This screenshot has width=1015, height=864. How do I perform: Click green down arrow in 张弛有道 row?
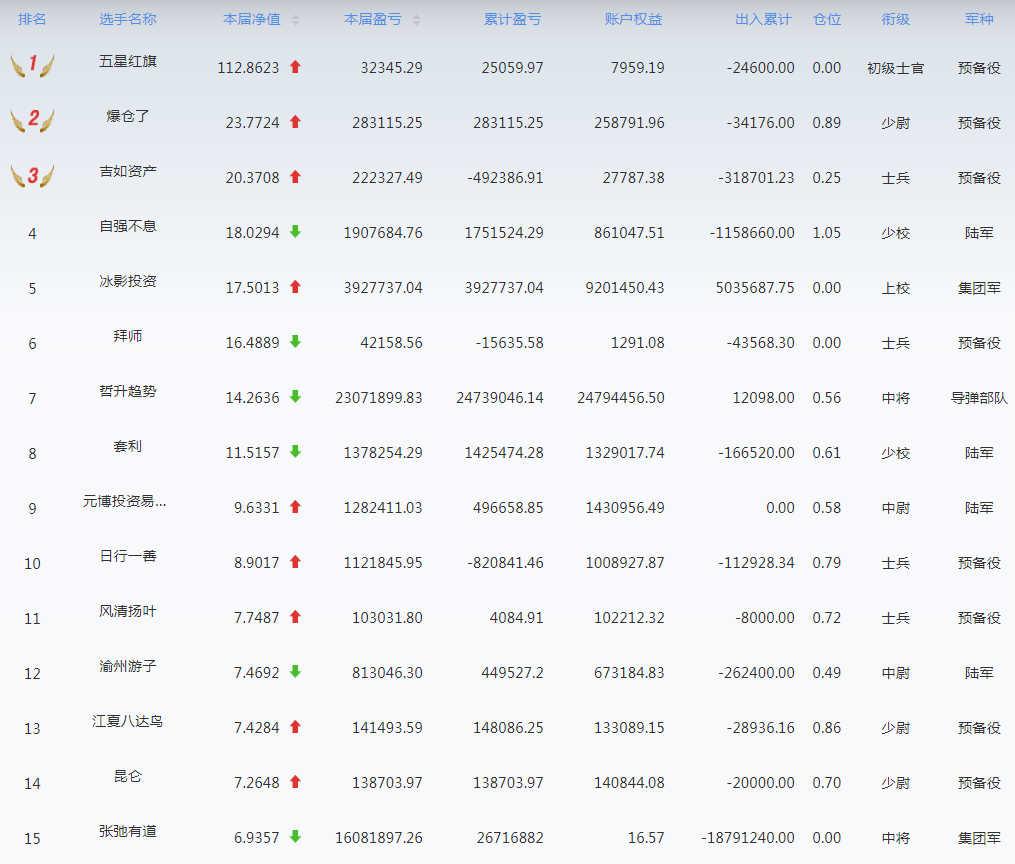(295, 837)
